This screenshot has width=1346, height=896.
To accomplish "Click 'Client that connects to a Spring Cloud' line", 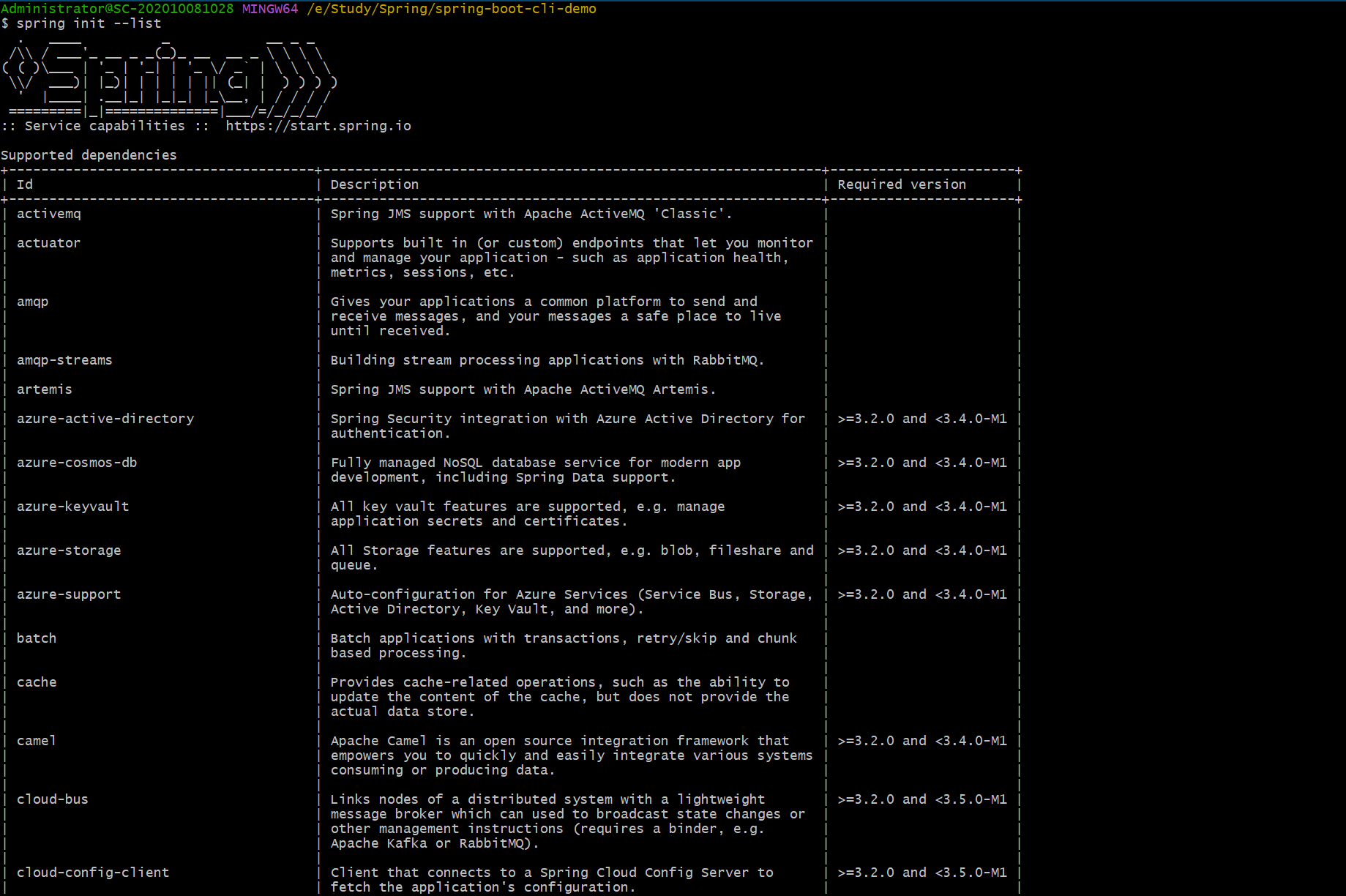I will coord(552,873).
